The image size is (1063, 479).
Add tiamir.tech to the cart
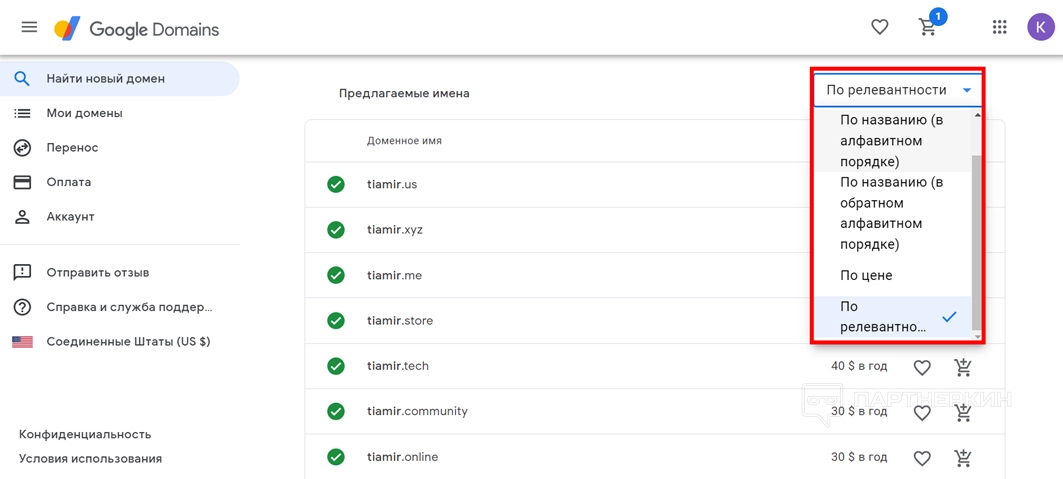pos(963,367)
